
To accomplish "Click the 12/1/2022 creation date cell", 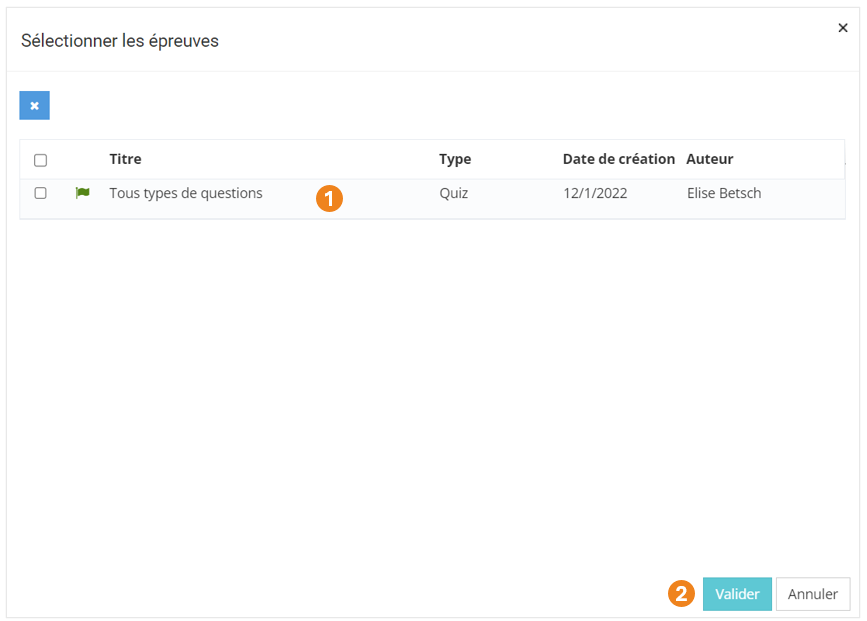I will click(x=595, y=193).
